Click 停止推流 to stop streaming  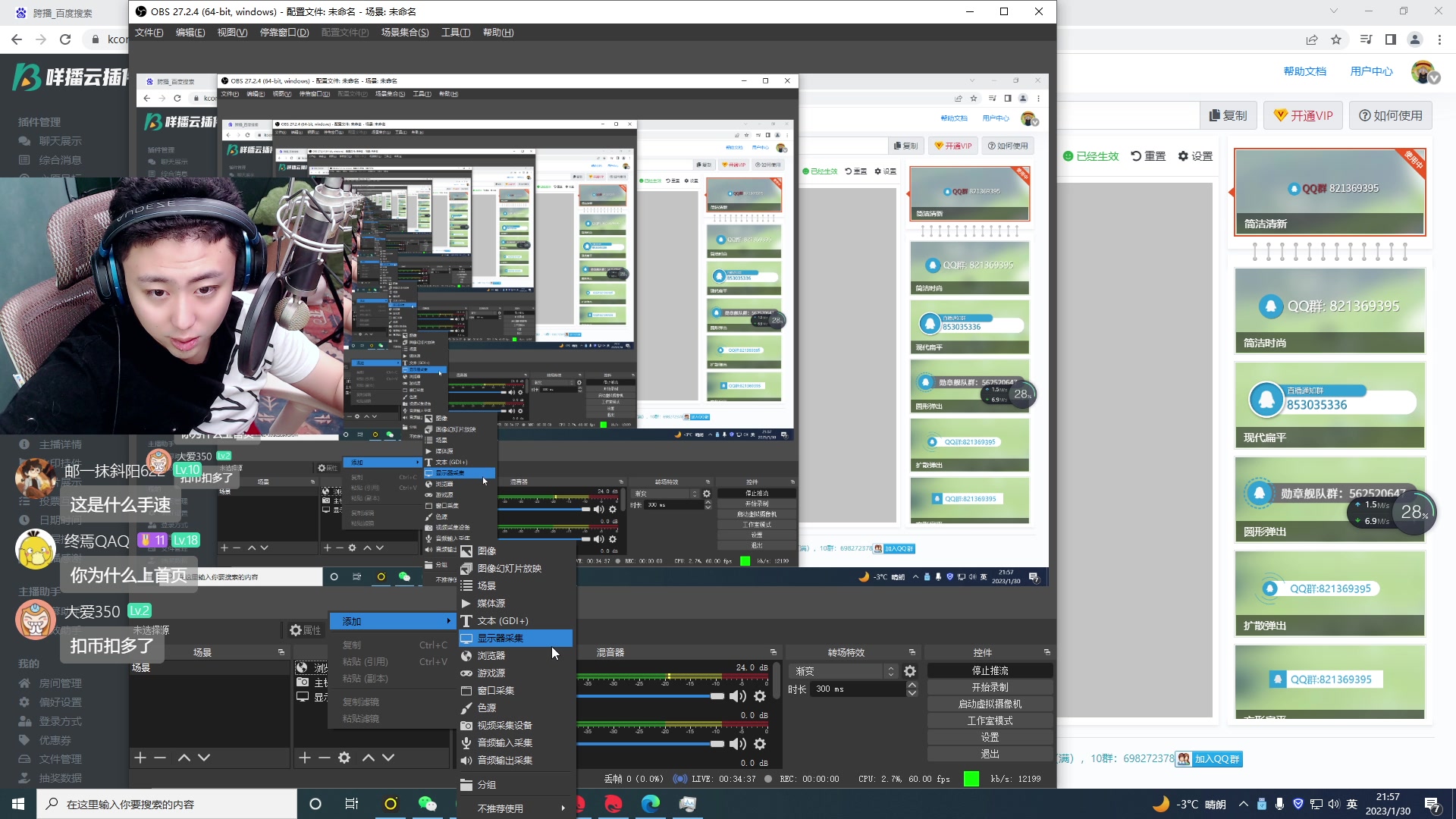click(990, 671)
